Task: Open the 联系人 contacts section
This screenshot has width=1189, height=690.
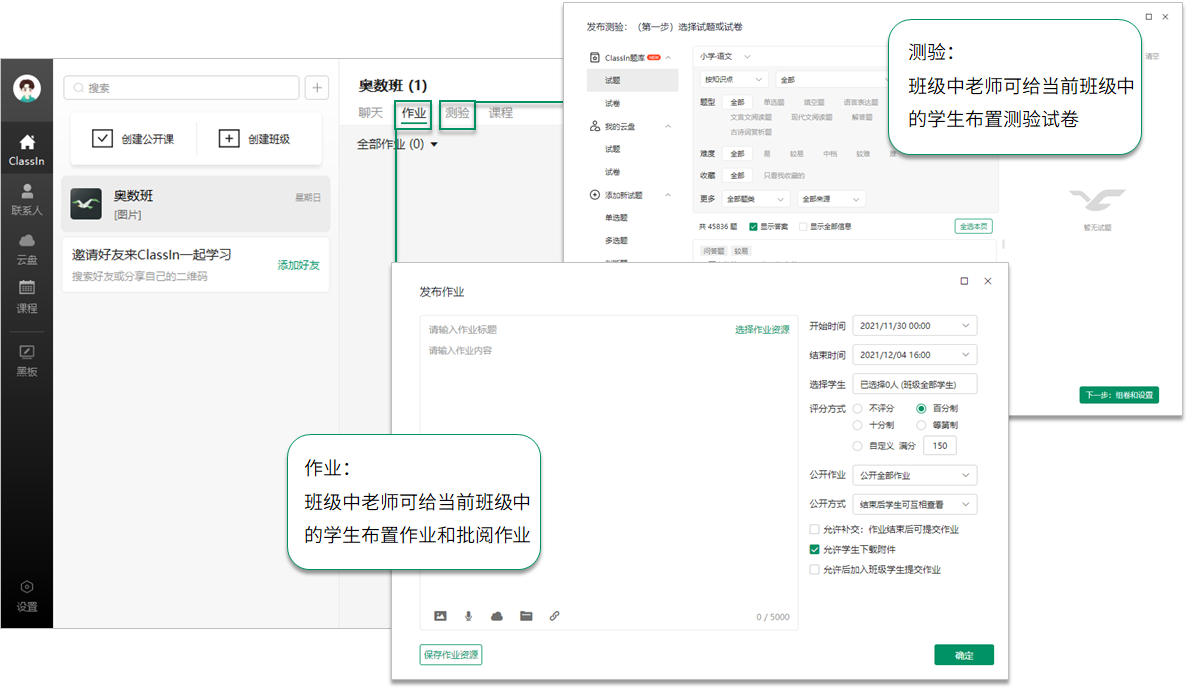Action: click(27, 199)
